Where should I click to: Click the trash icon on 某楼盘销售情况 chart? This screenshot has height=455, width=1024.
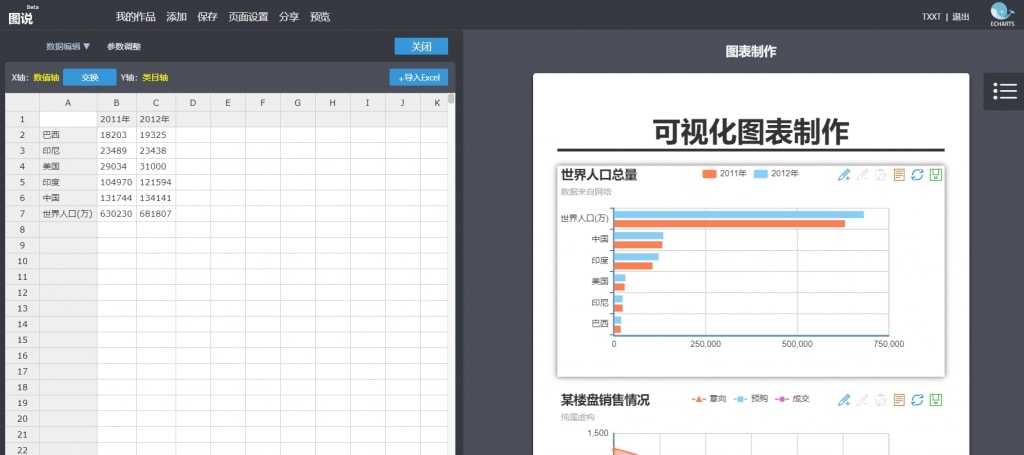coord(881,400)
